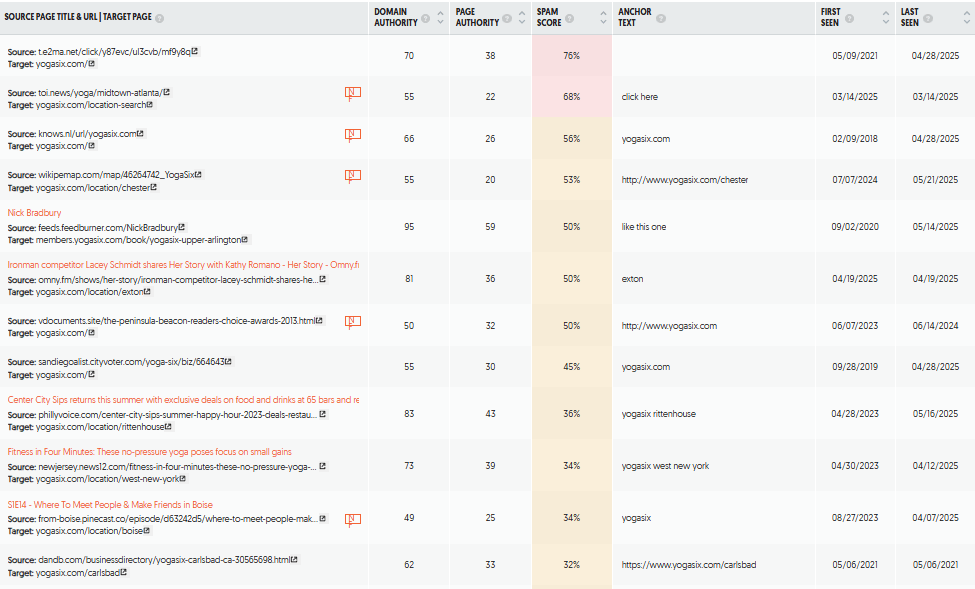The width and height of the screenshot is (975, 589).
Task: Open external link icon beside yogasix.com/carlsbad target
Action: coord(124,572)
